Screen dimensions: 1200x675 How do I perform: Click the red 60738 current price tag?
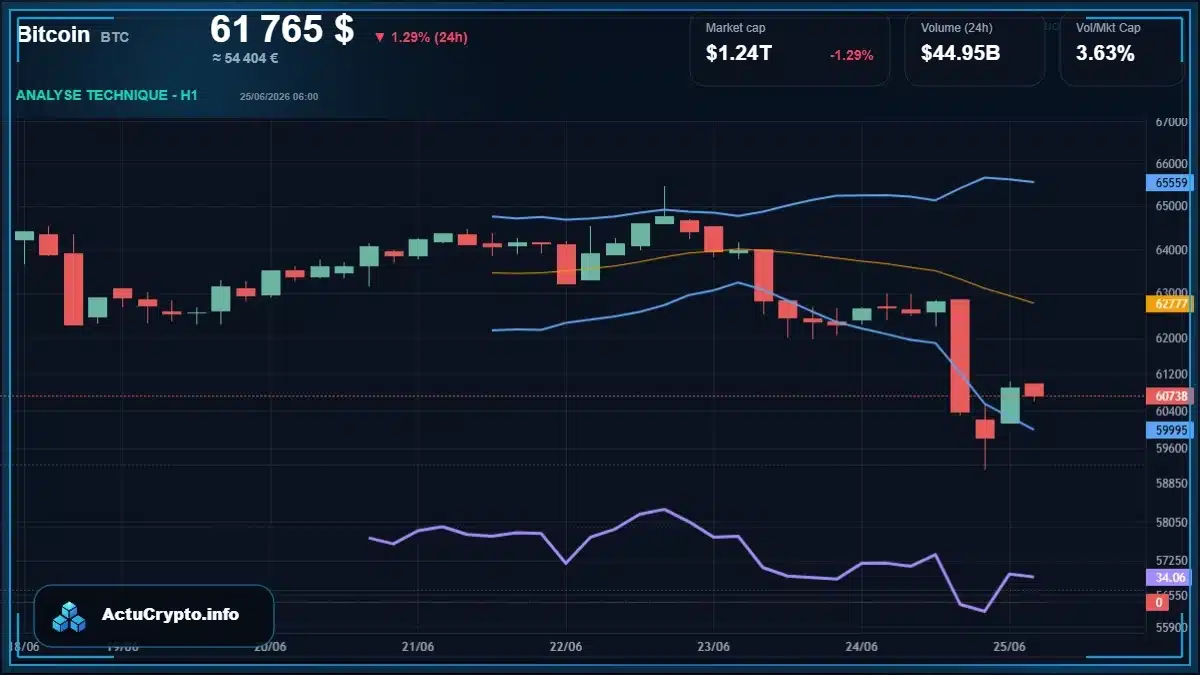1170,395
